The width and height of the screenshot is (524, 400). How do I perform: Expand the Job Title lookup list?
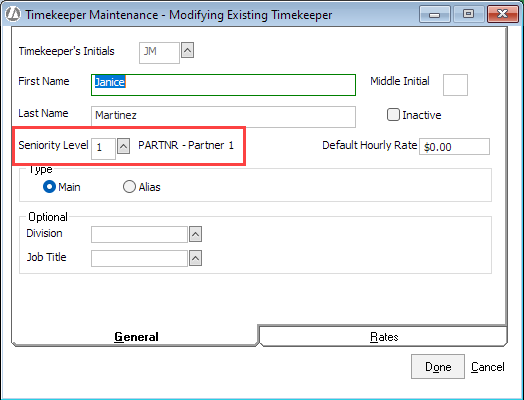(195, 258)
